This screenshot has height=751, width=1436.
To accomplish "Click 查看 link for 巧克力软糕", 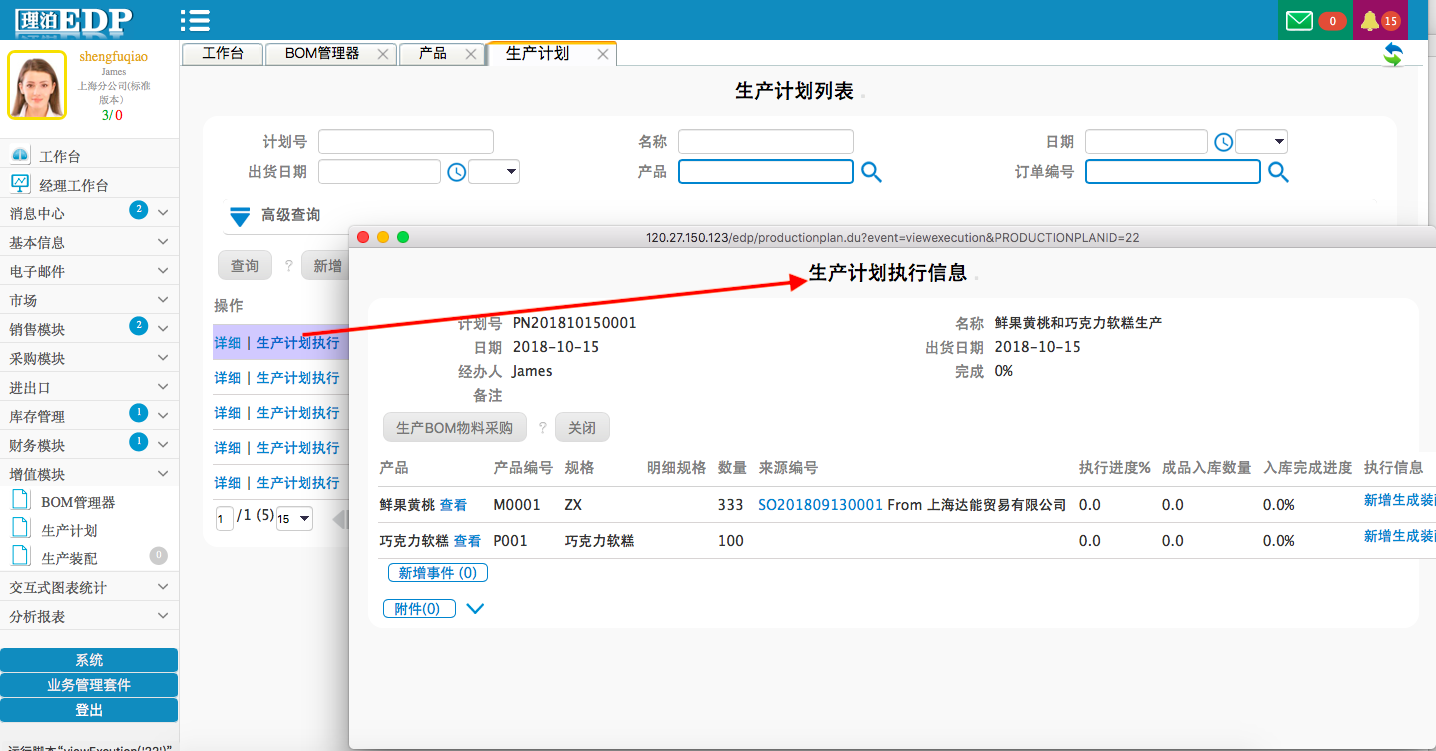I will click(467, 541).
